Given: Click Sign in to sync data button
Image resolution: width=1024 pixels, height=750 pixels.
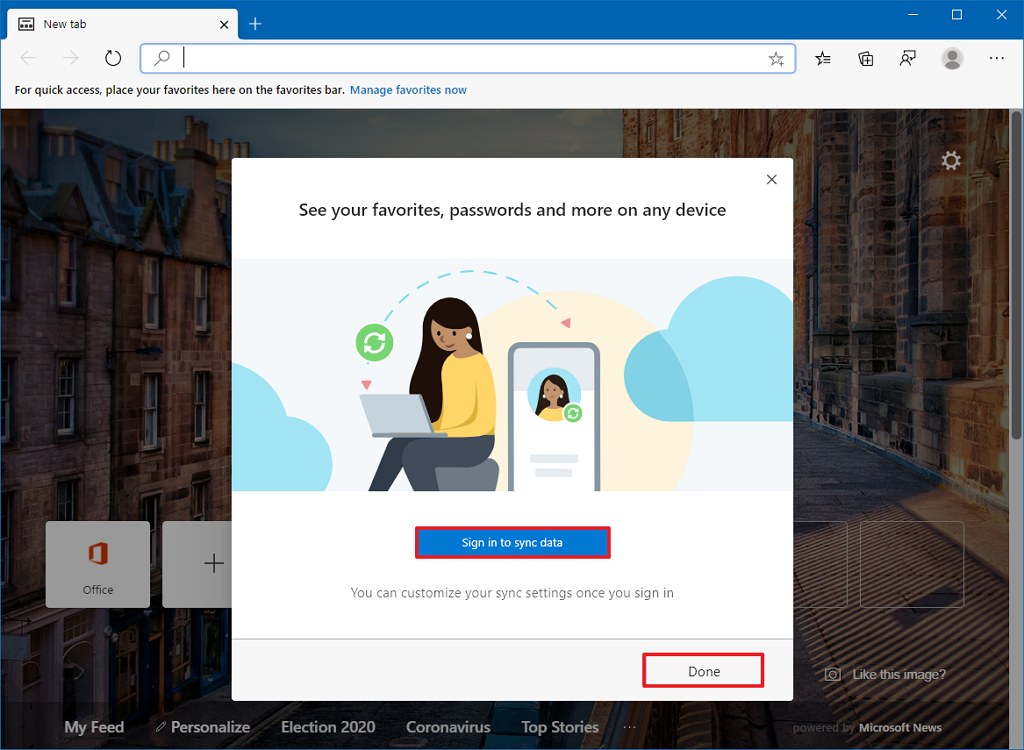Looking at the screenshot, I should [512, 542].
